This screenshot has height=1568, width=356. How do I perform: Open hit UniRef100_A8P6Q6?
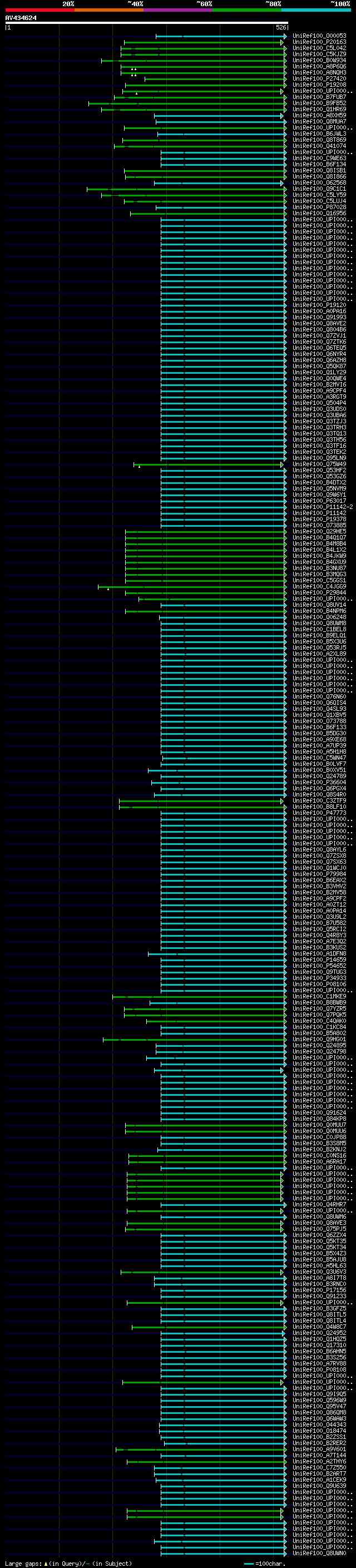click(319, 66)
